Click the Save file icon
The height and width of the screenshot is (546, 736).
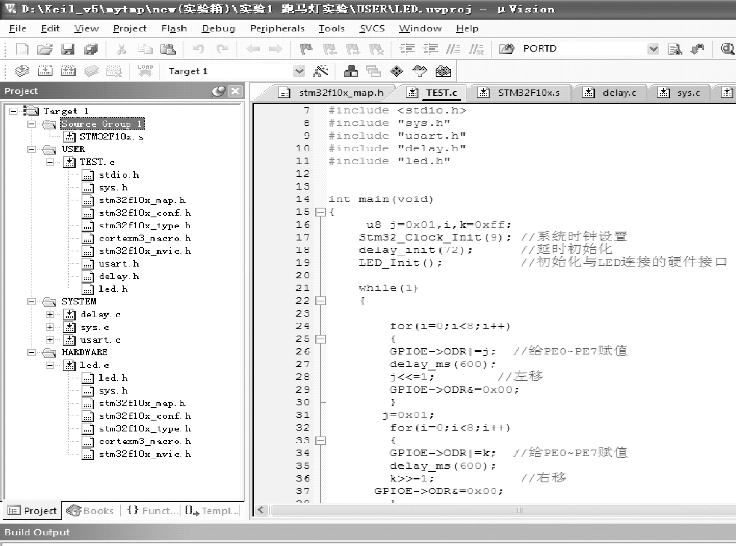(x=65, y=48)
